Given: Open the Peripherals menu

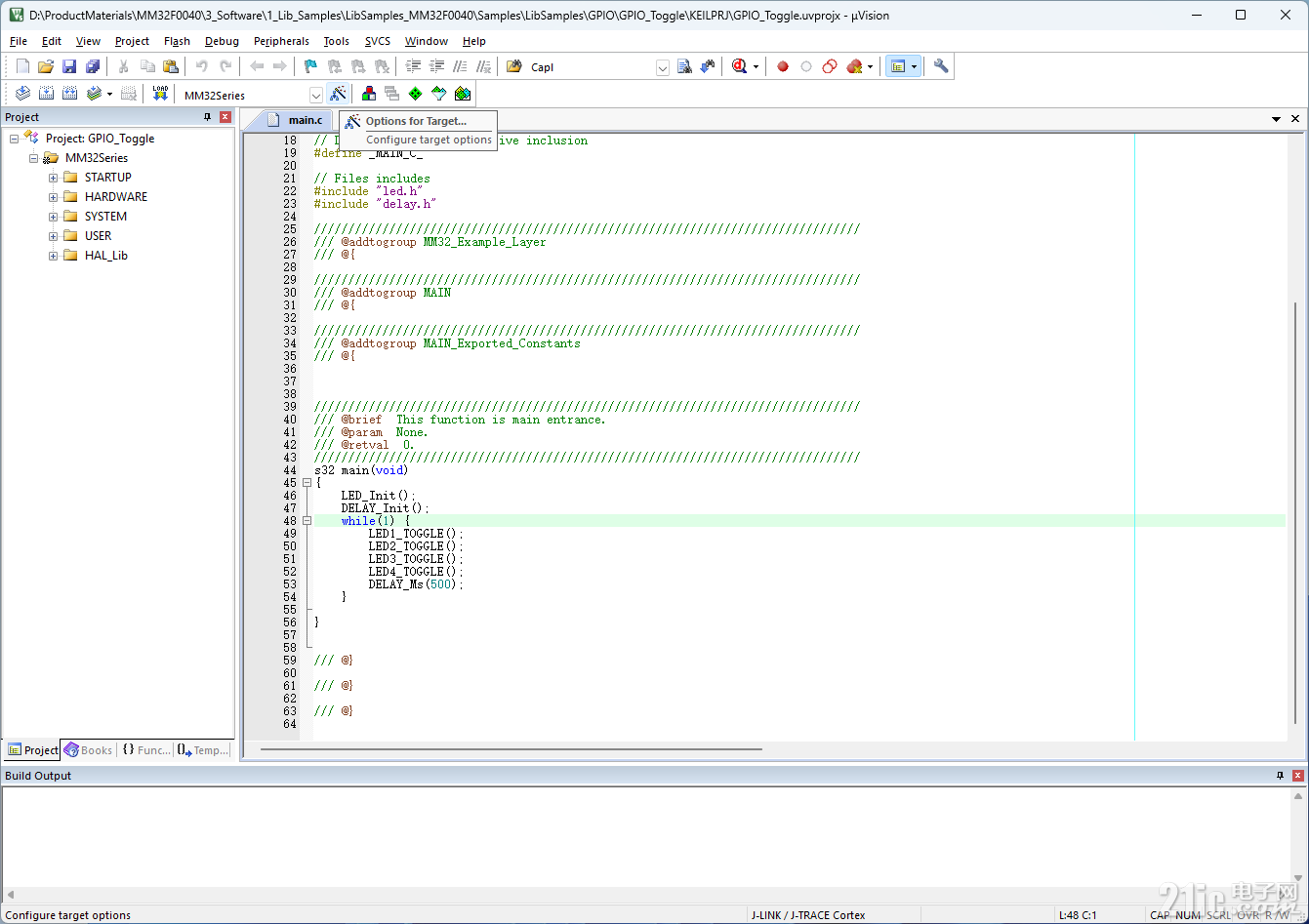Looking at the screenshot, I should (x=281, y=41).
